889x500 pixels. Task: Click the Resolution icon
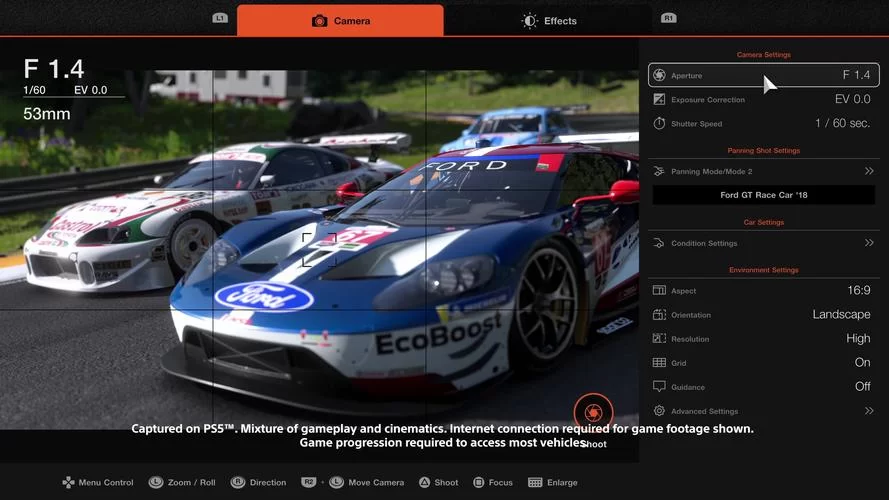[x=659, y=338]
